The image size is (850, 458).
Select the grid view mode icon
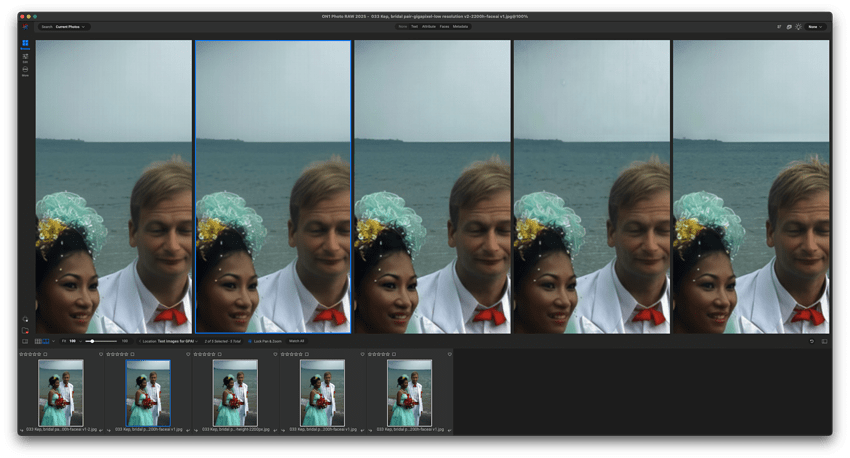point(38,341)
